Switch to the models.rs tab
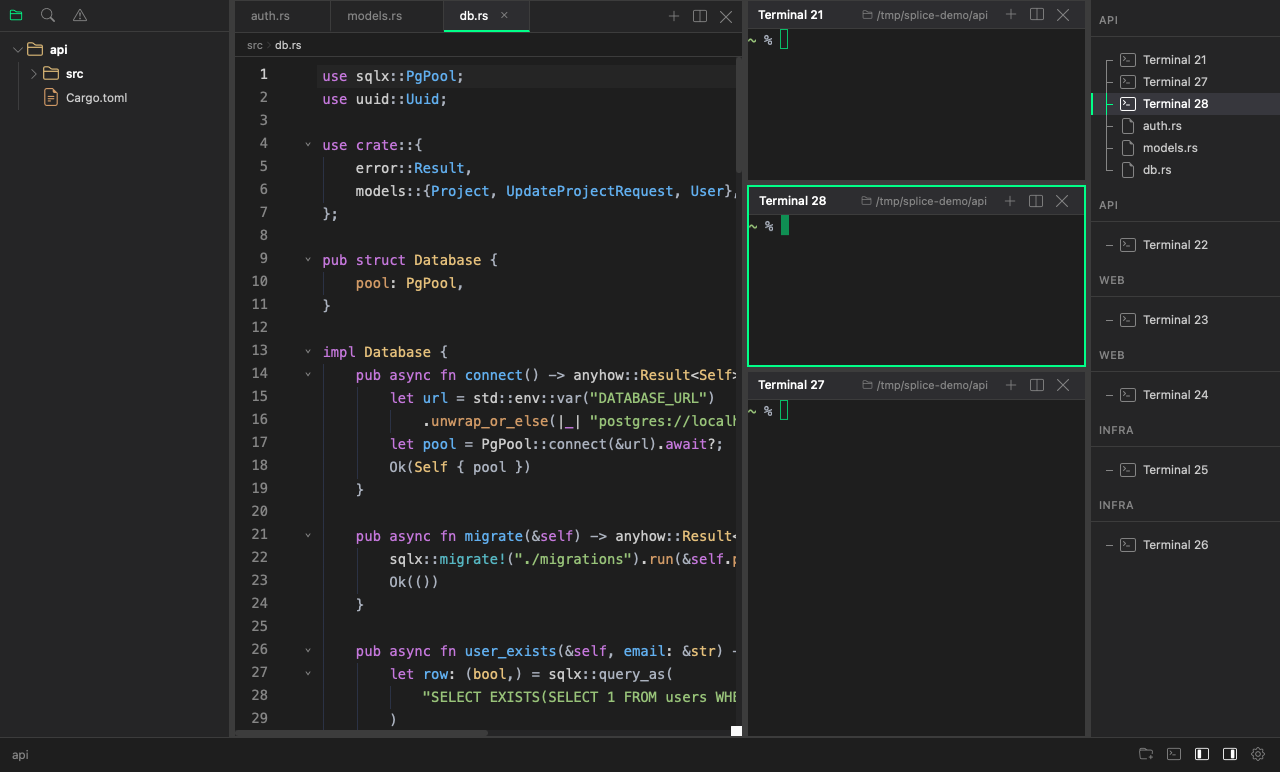 (374, 16)
